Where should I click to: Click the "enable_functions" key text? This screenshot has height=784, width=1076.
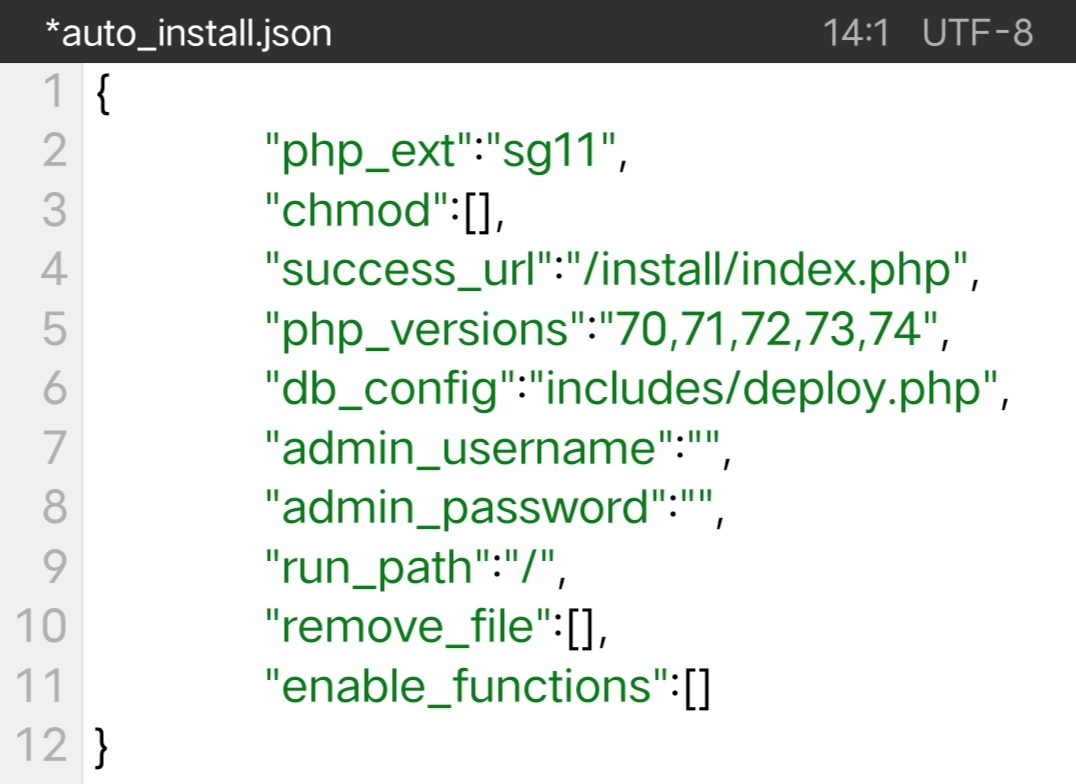(x=467, y=686)
